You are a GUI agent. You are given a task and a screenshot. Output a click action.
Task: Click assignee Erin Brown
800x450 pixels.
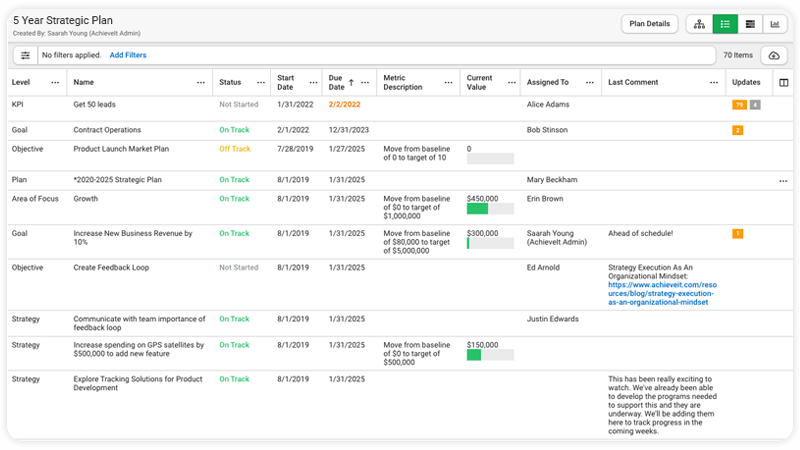point(545,199)
